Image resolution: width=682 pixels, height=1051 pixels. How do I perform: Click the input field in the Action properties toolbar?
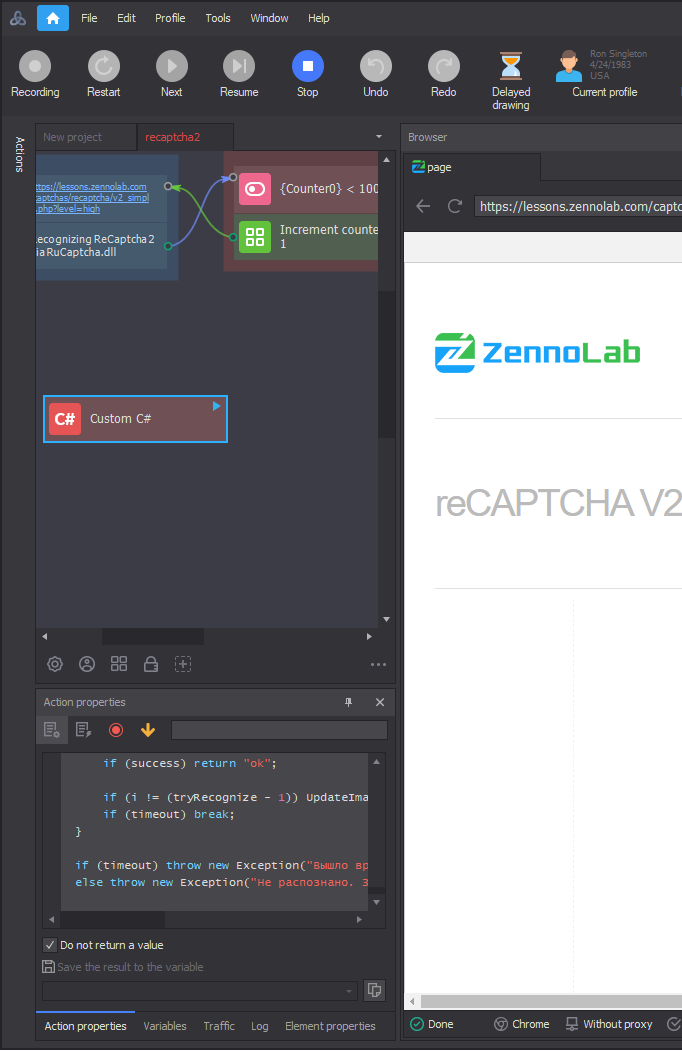coord(280,730)
